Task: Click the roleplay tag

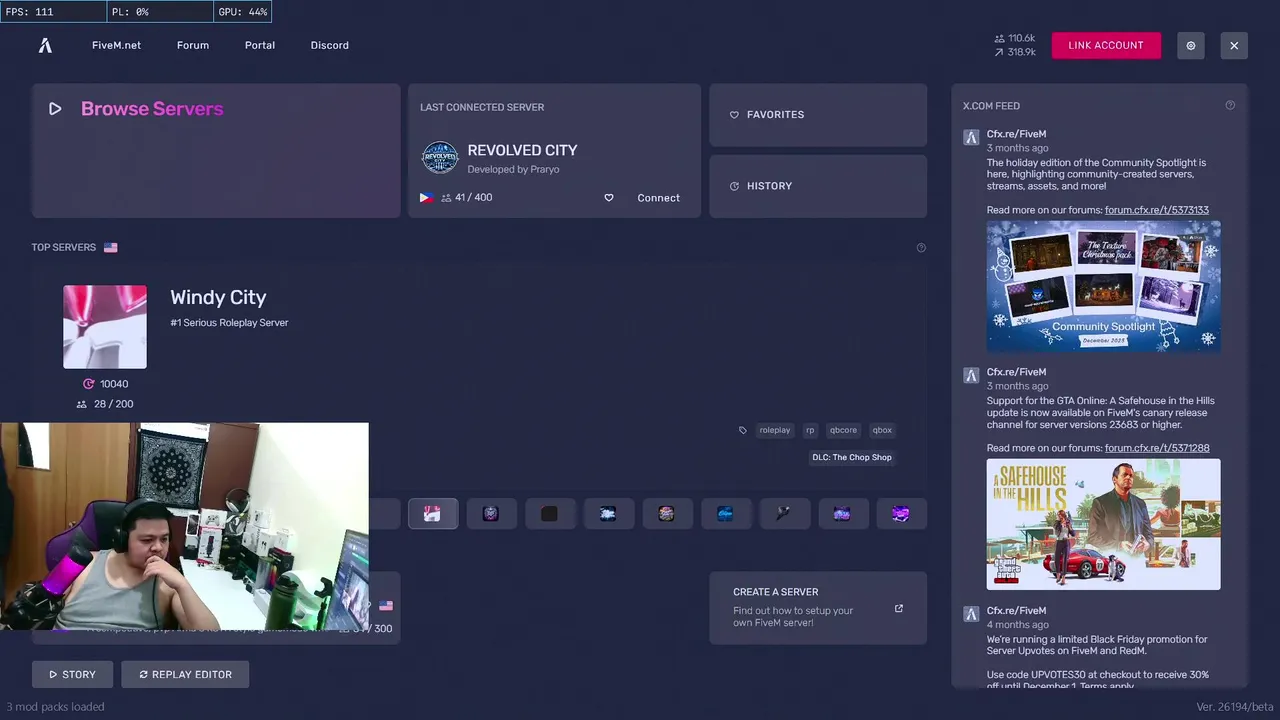Action: click(775, 430)
